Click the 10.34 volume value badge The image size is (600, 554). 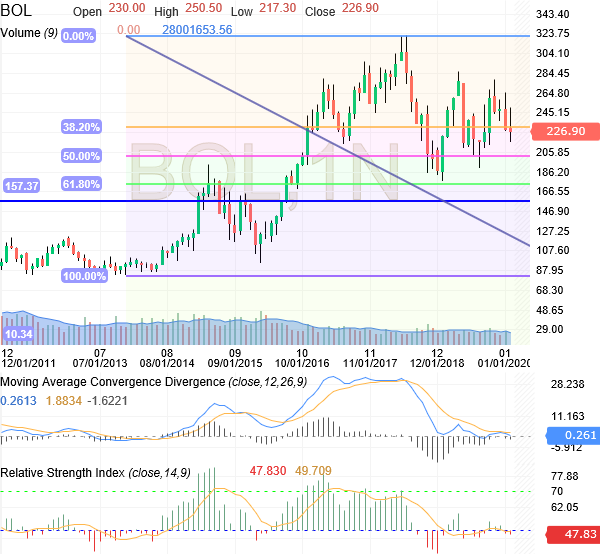tap(19, 334)
